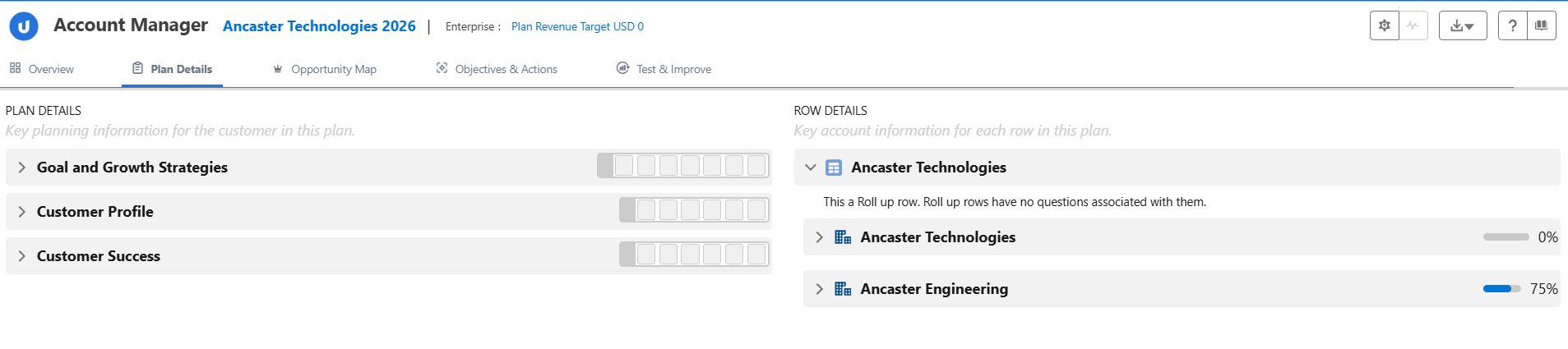Click the blue Upland logo icon

tap(24, 26)
